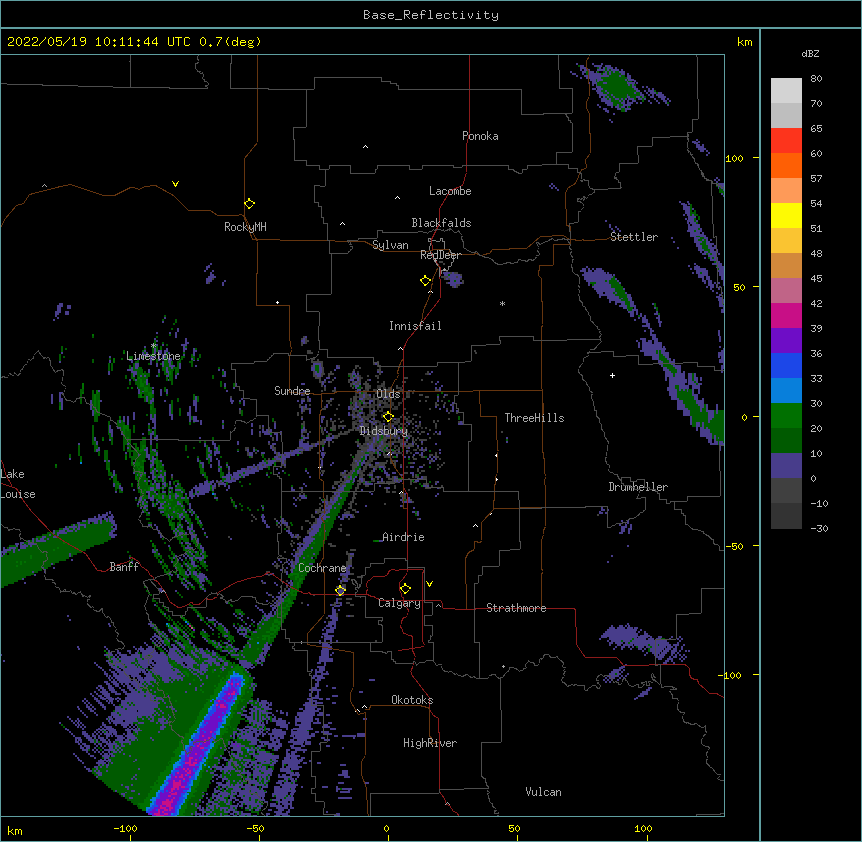Click the bright yellow legend swatch

pyautogui.click(x=786, y=215)
